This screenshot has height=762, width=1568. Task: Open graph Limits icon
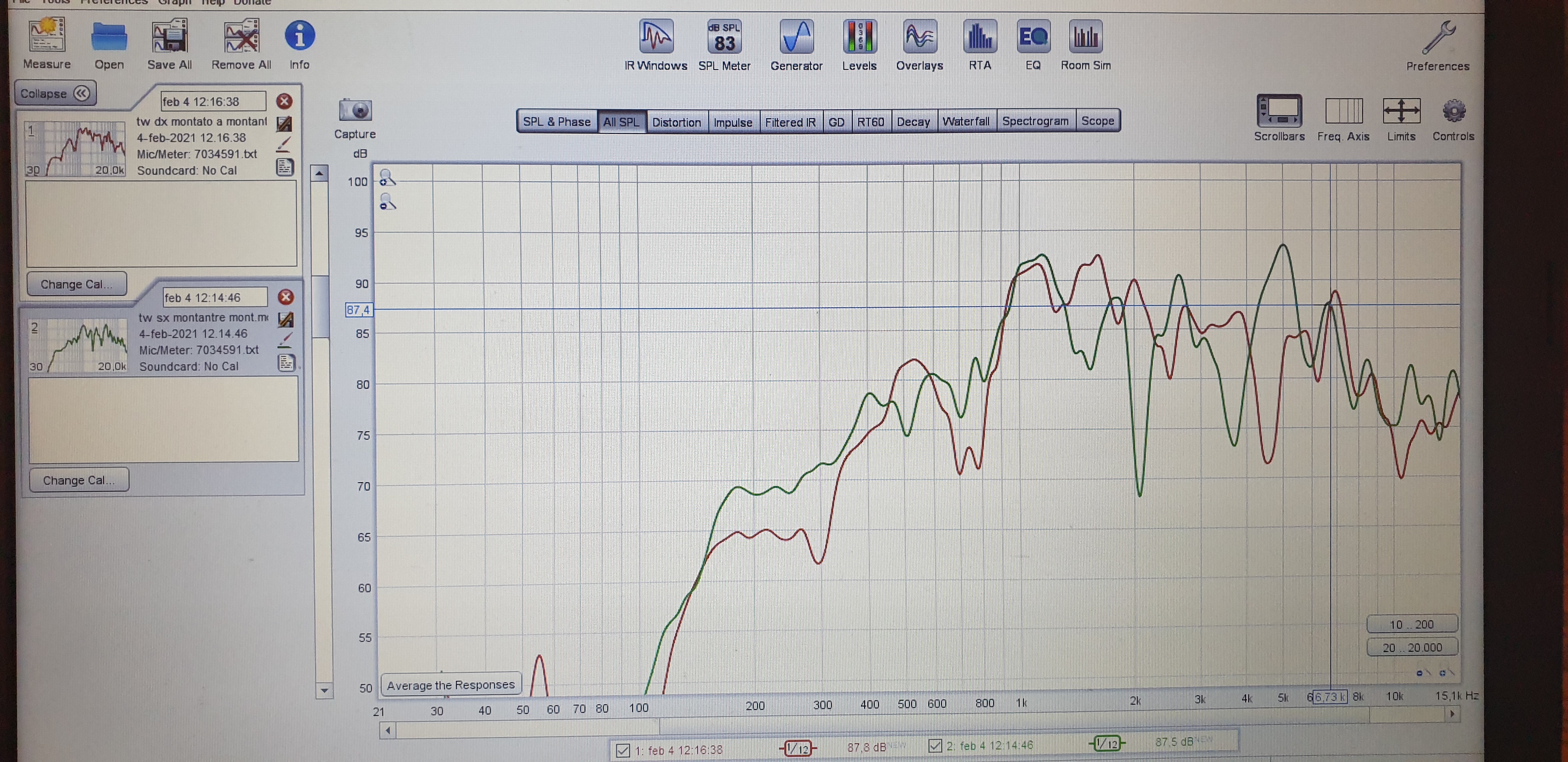point(1401,111)
